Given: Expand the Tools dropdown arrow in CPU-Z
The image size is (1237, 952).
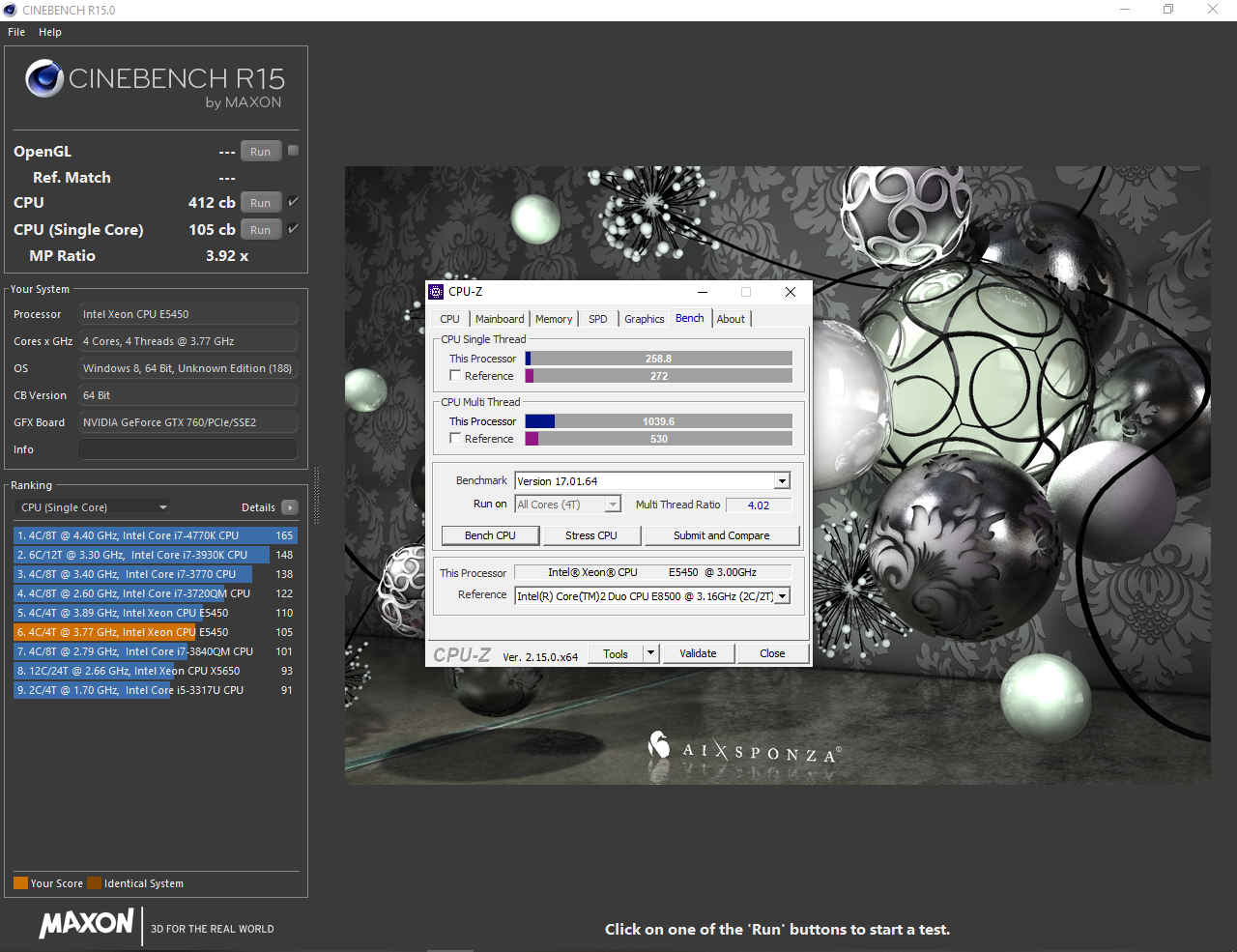Looking at the screenshot, I should coord(650,653).
